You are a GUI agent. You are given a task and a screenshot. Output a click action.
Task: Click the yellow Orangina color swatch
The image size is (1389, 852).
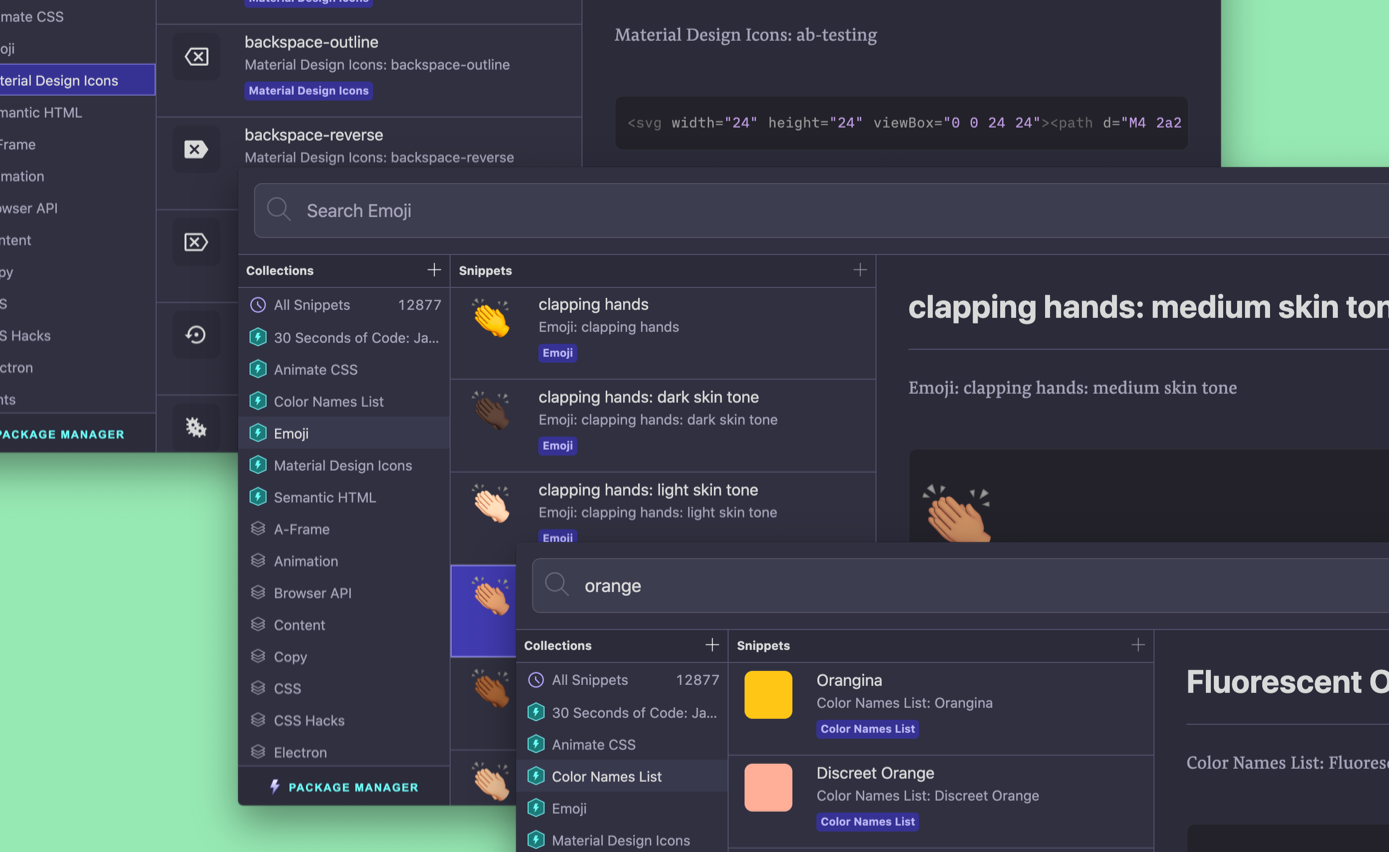point(768,695)
